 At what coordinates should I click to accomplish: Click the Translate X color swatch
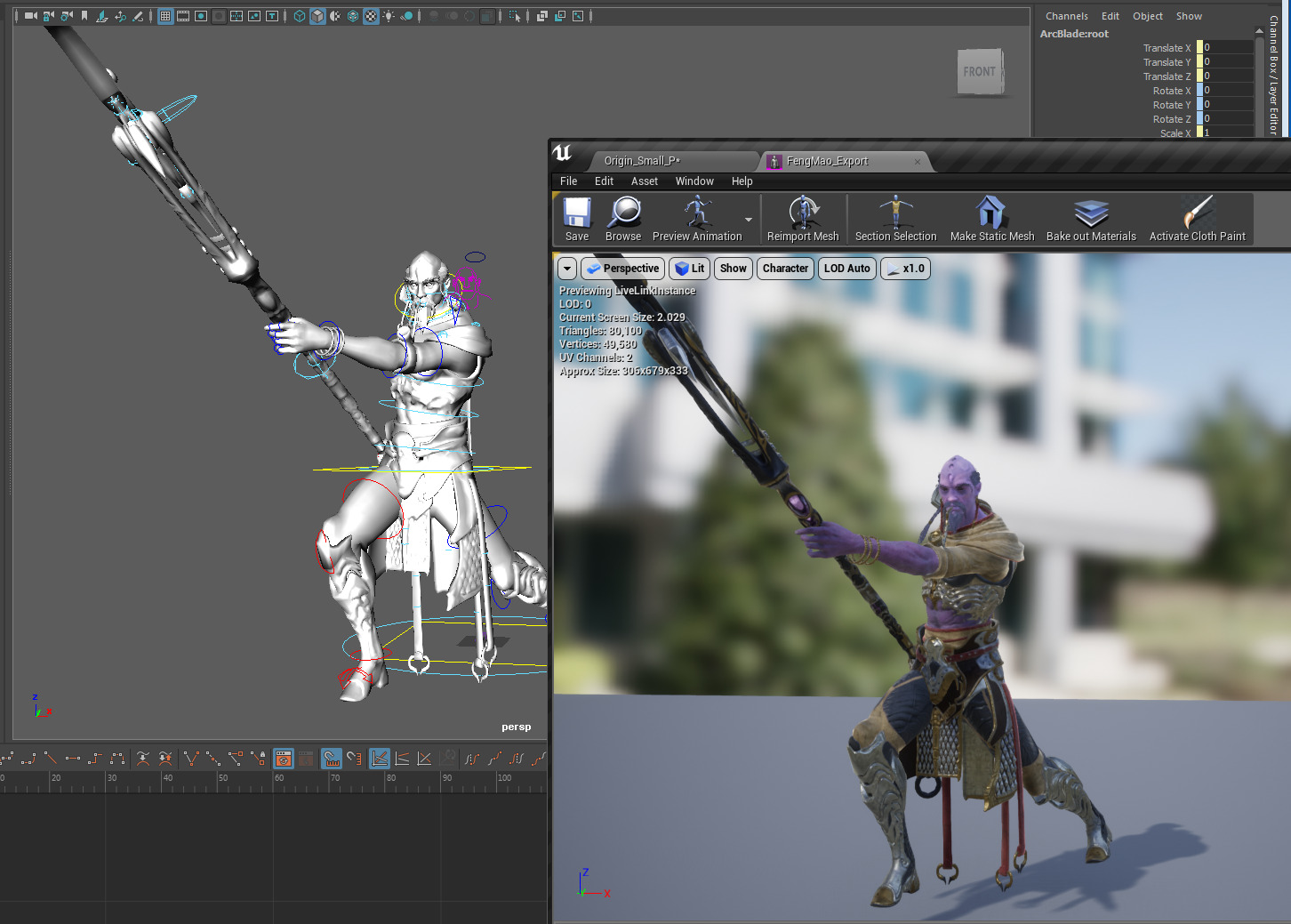point(1199,48)
